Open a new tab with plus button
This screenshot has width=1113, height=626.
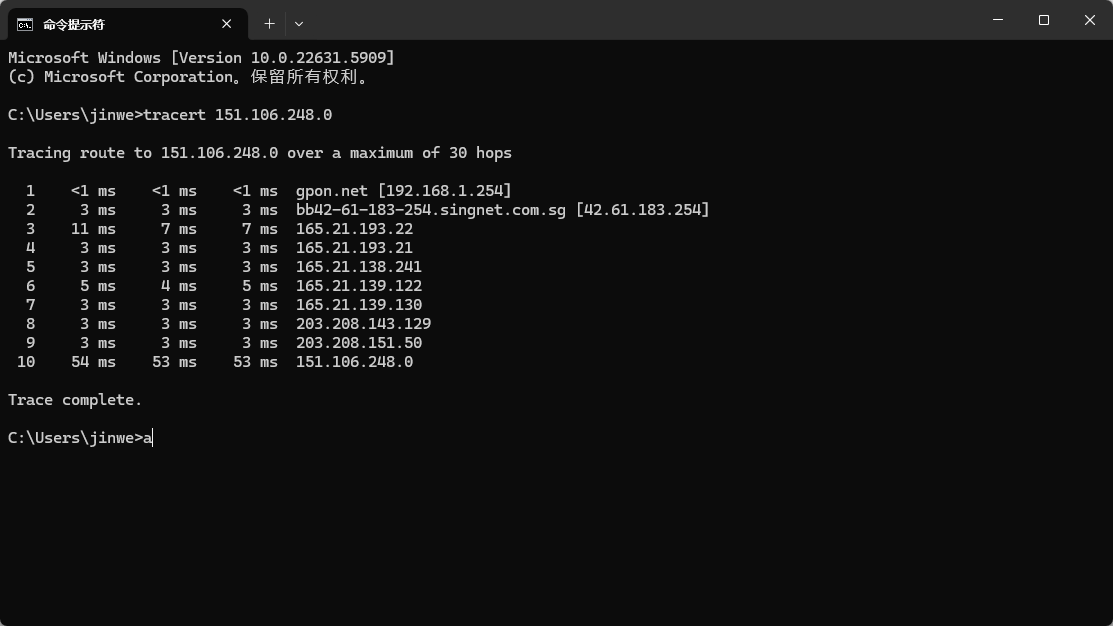point(269,23)
